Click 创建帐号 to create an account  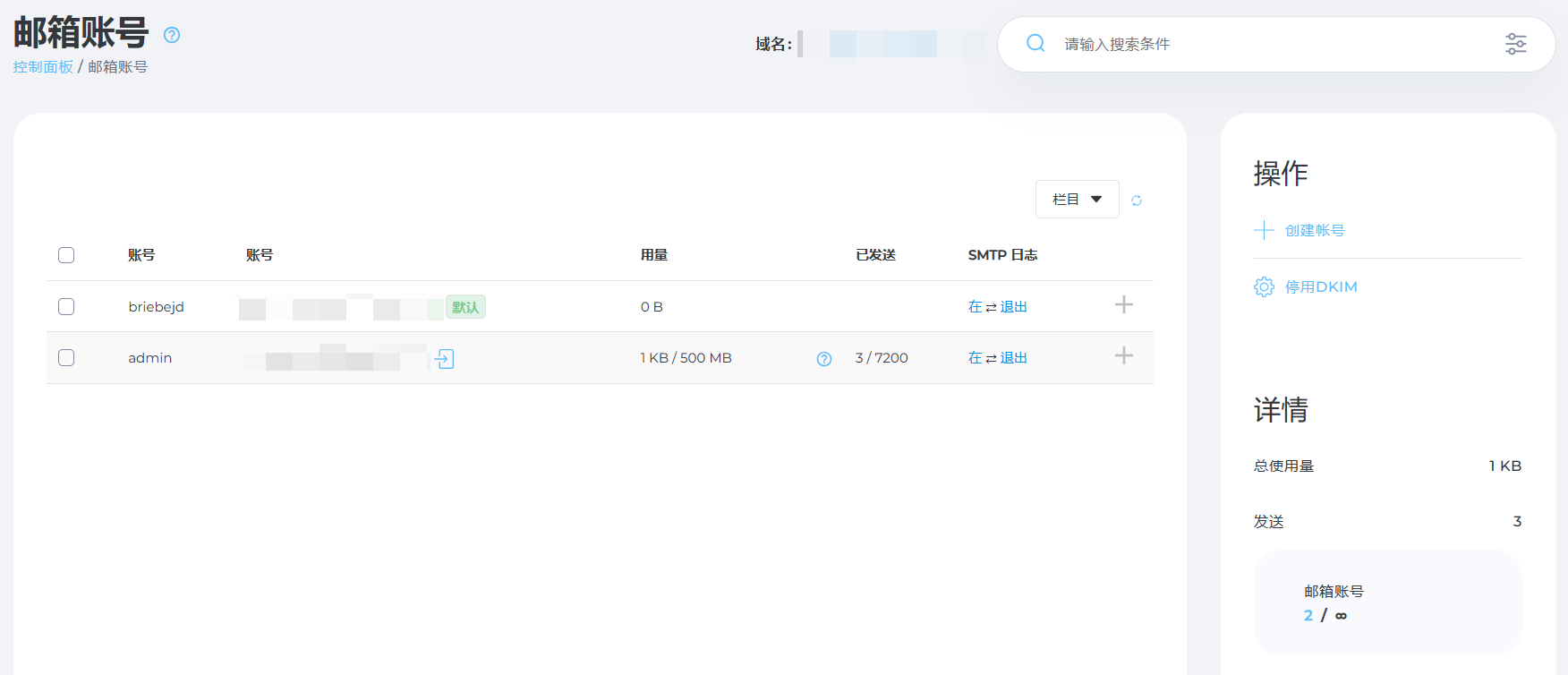1314,231
